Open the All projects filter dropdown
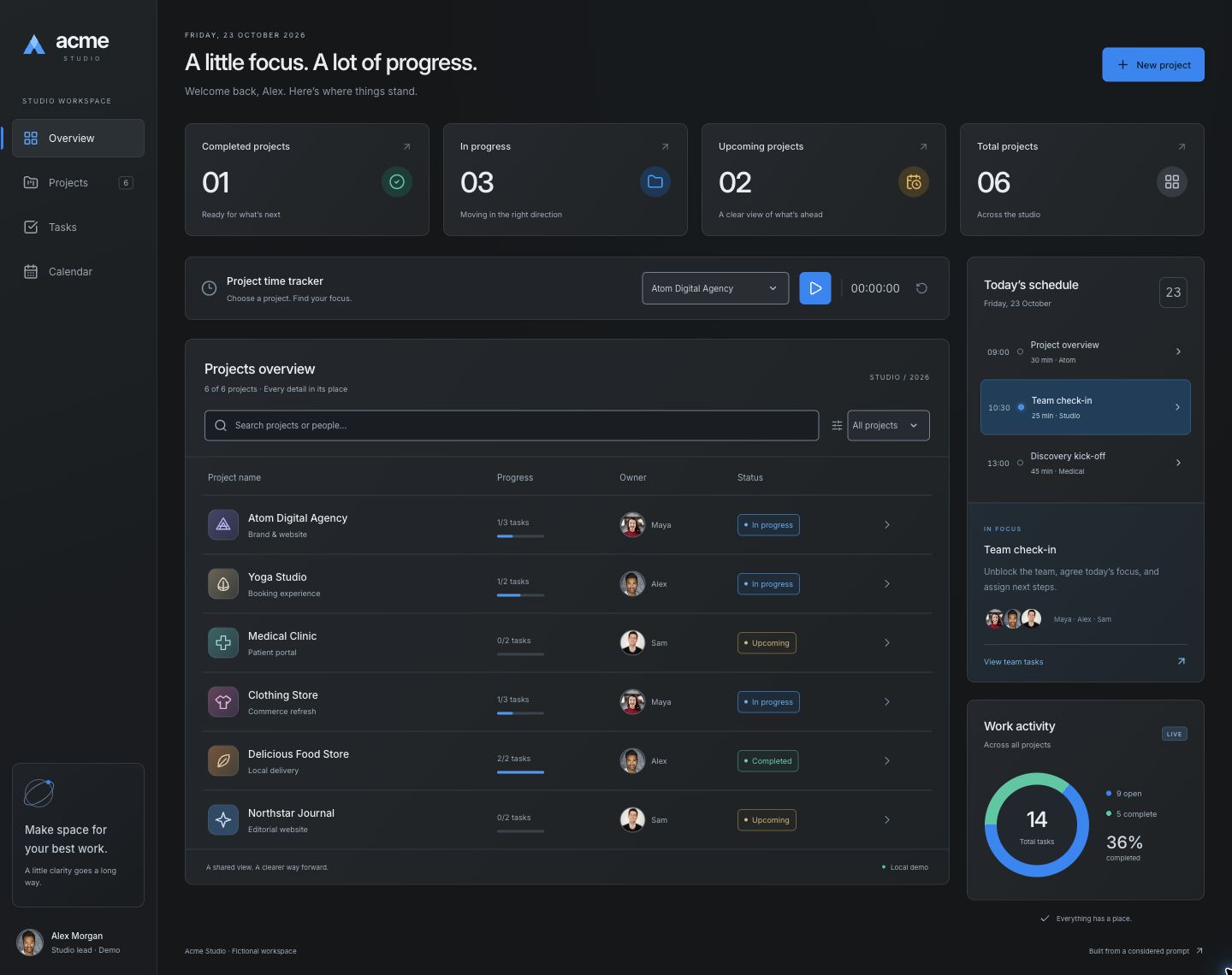The image size is (1232, 975). coord(888,425)
